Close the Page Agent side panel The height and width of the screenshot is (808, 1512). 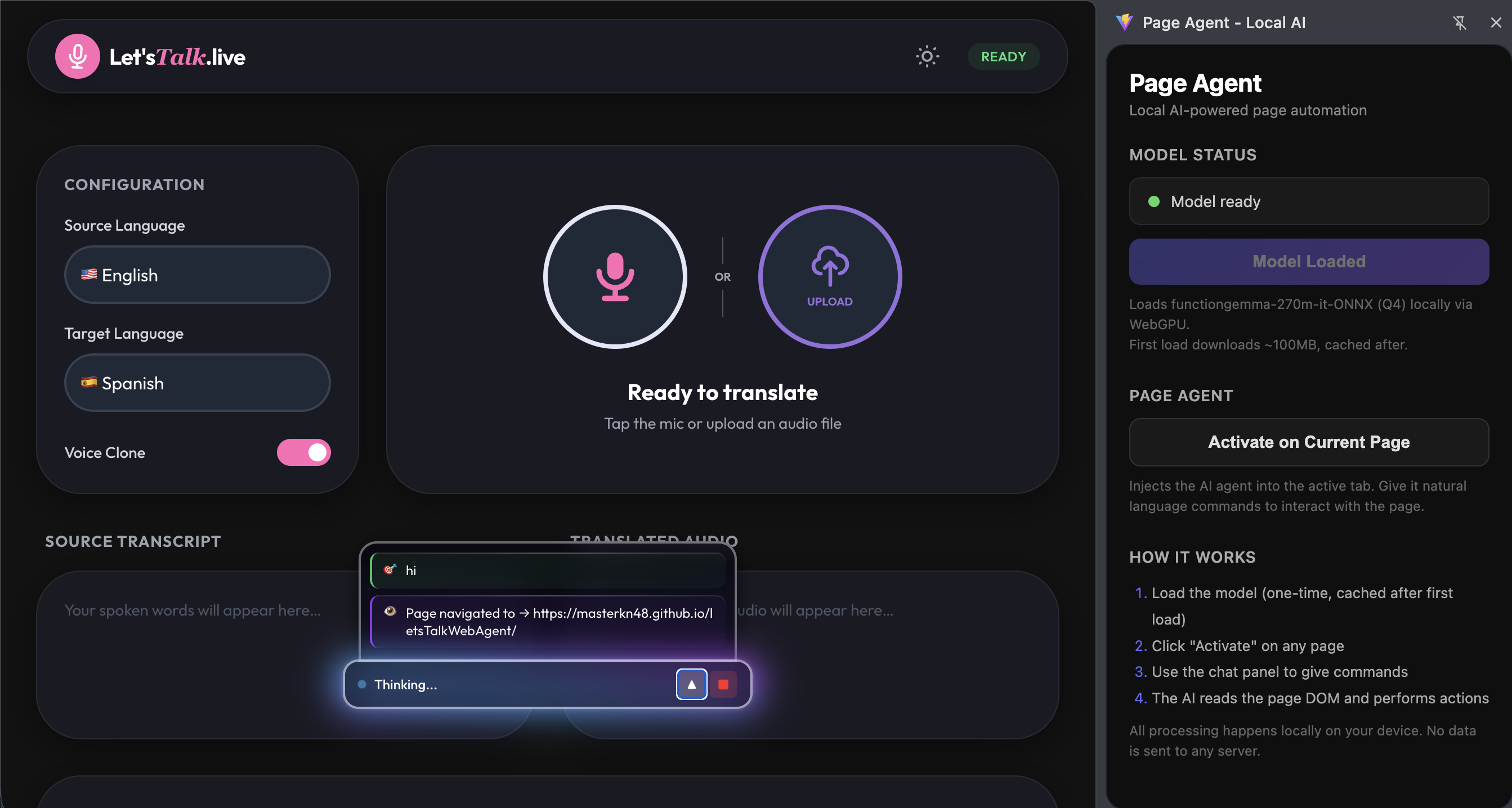(x=1496, y=23)
